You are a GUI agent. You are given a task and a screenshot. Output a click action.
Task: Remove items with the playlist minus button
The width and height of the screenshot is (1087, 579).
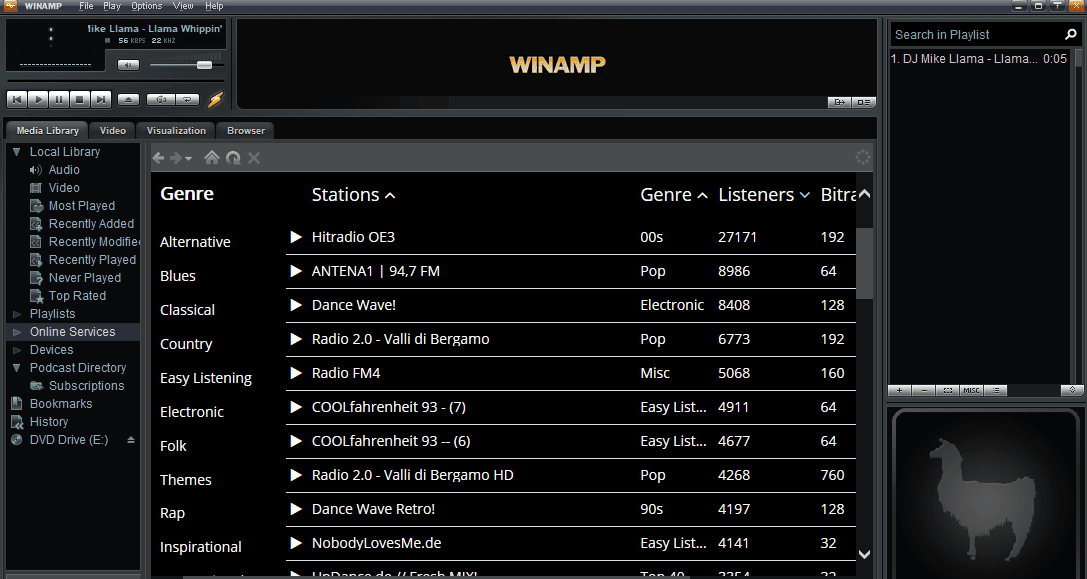(x=923, y=390)
